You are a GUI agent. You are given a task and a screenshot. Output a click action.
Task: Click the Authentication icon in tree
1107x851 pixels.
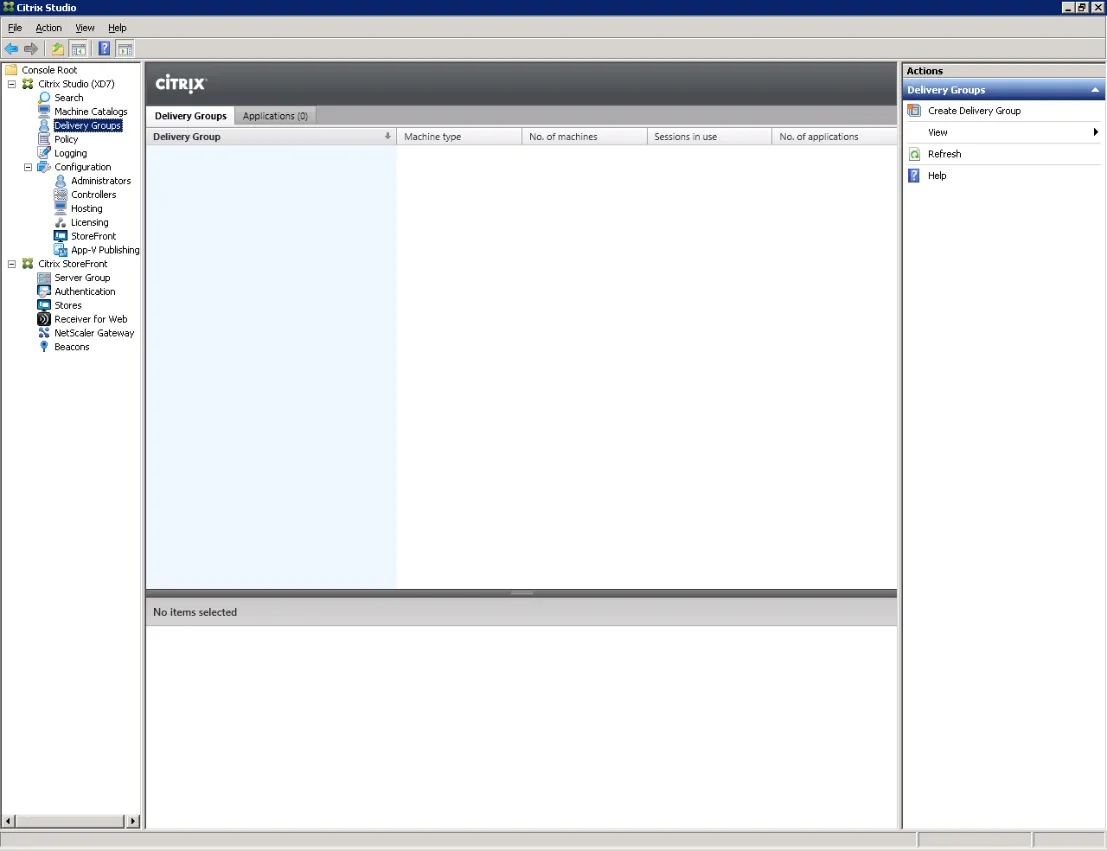(44, 291)
